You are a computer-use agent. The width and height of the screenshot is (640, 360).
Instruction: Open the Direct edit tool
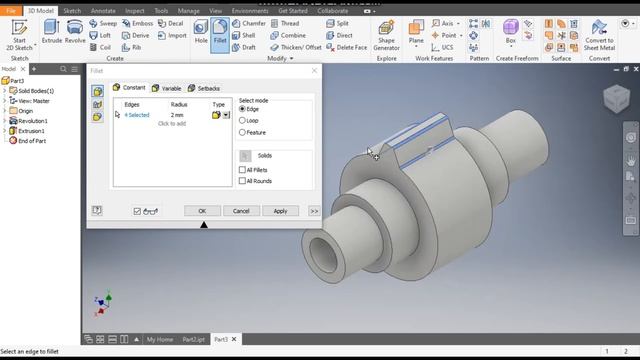pyautogui.click(x=339, y=36)
